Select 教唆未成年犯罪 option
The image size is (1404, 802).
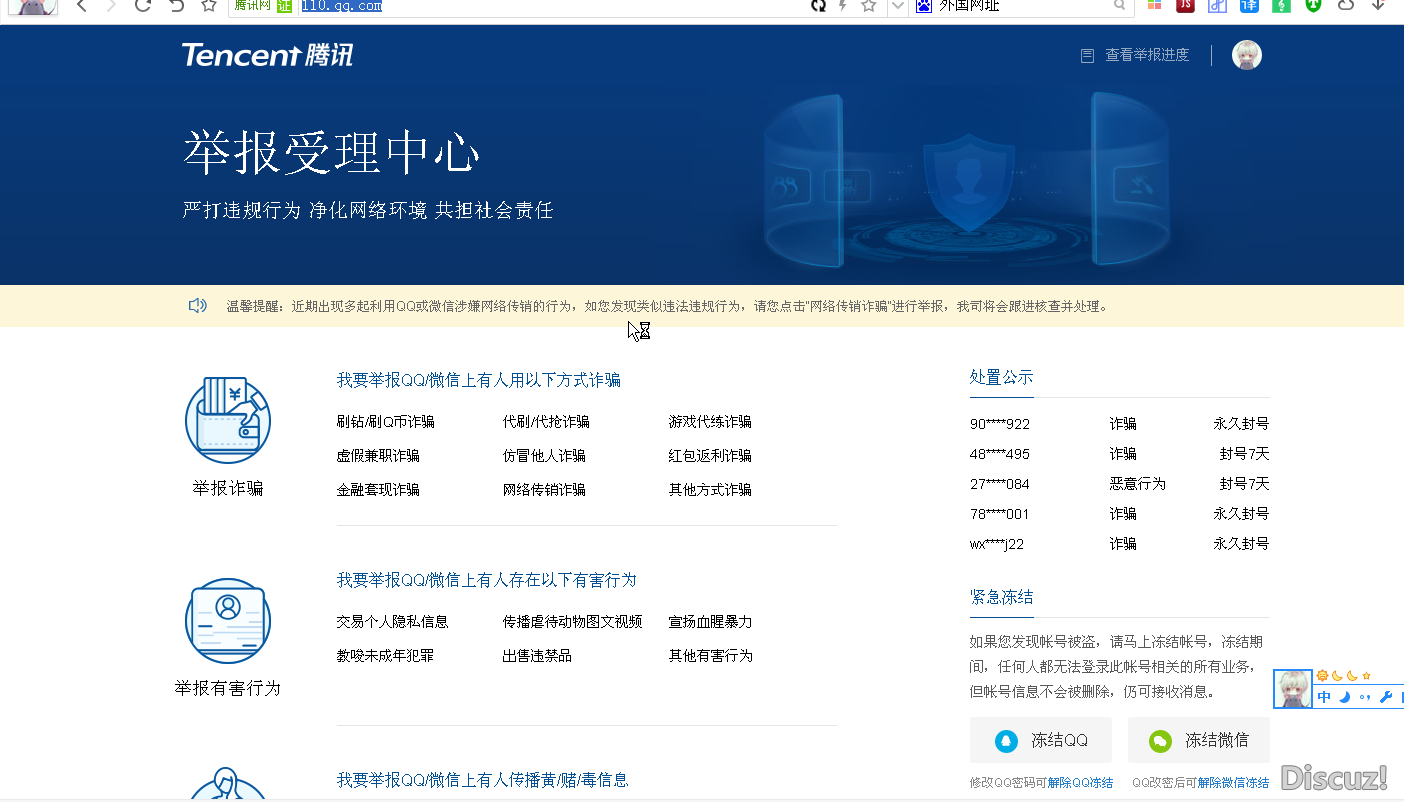(x=385, y=656)
